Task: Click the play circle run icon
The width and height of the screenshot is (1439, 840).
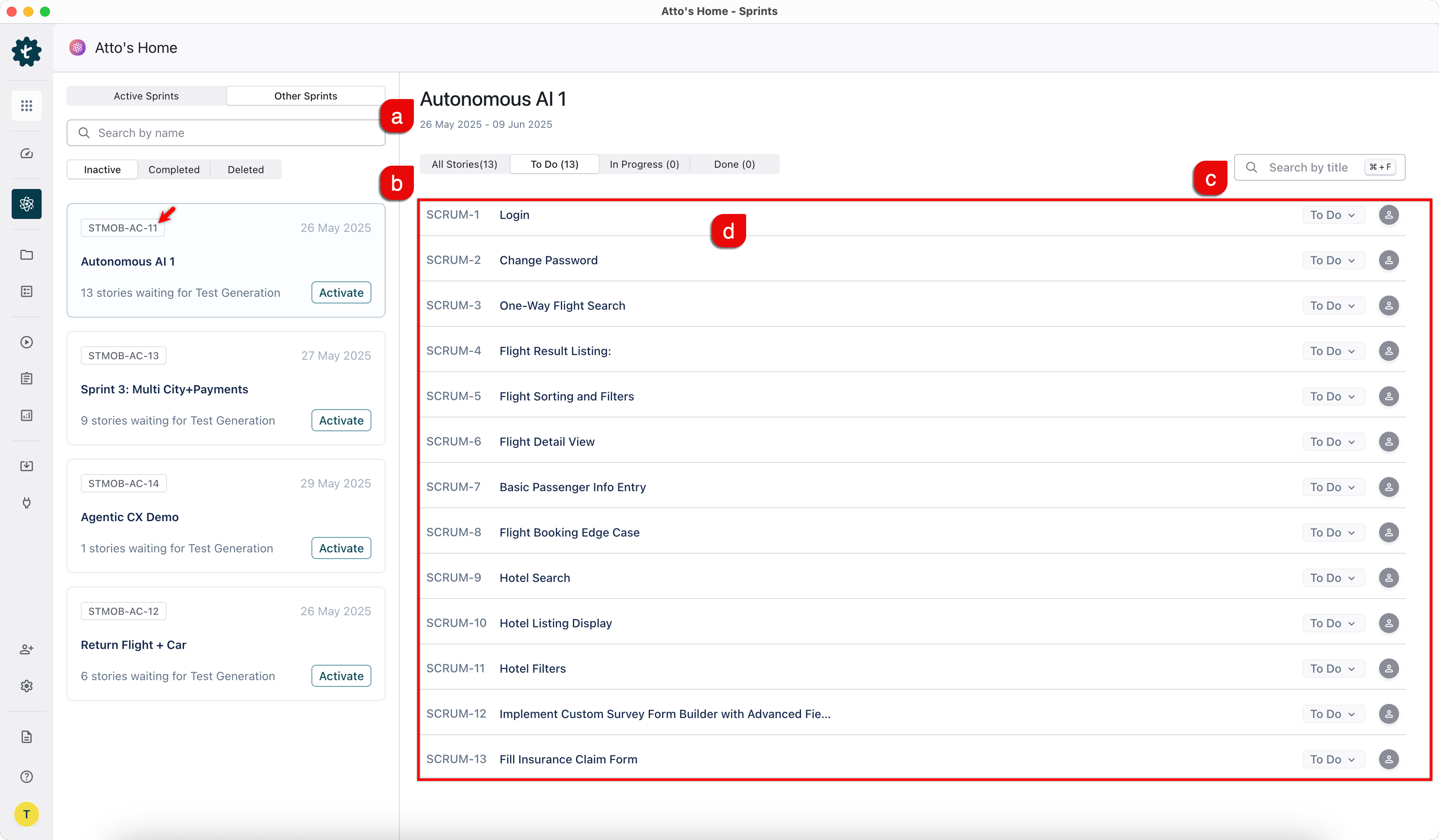Action: (x=26, y=342)
